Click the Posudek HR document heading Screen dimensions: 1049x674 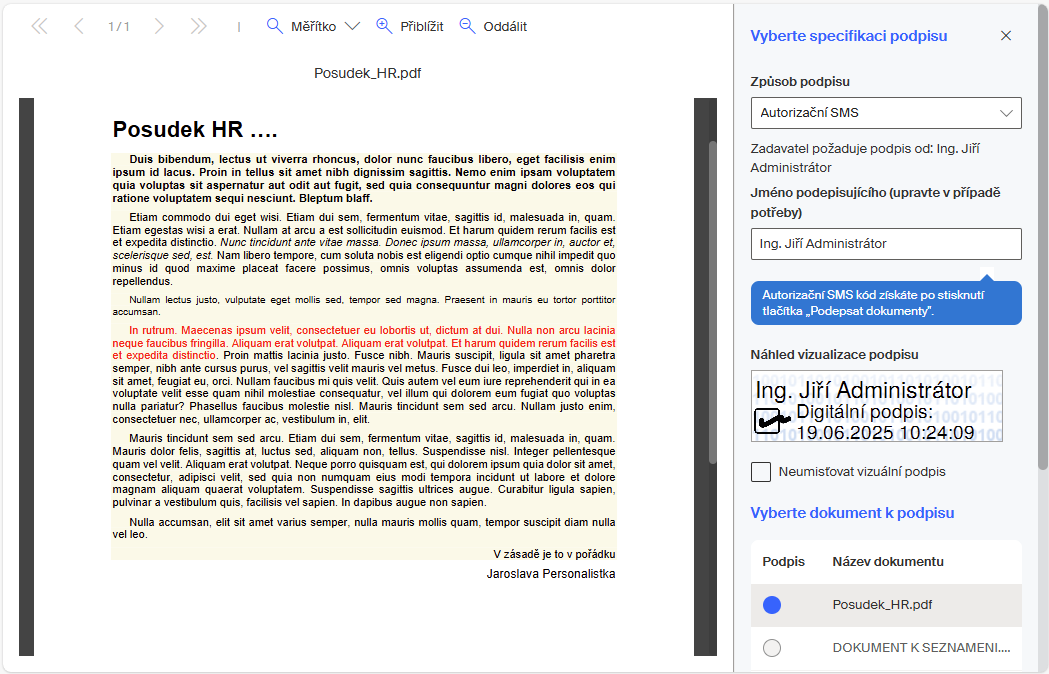(195, 129)
